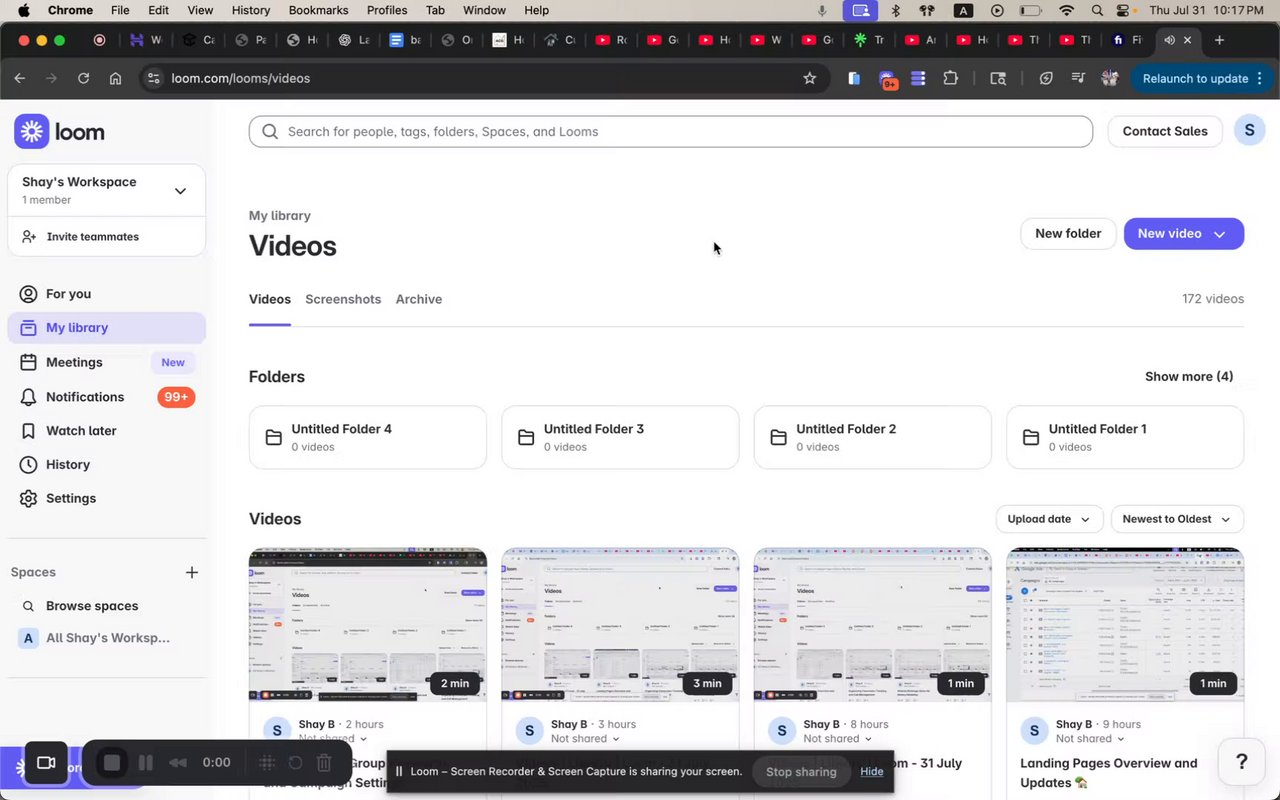Click the rewind icon on recorder bar
The width and height of the screenshot is (1280, 800).
178,763
